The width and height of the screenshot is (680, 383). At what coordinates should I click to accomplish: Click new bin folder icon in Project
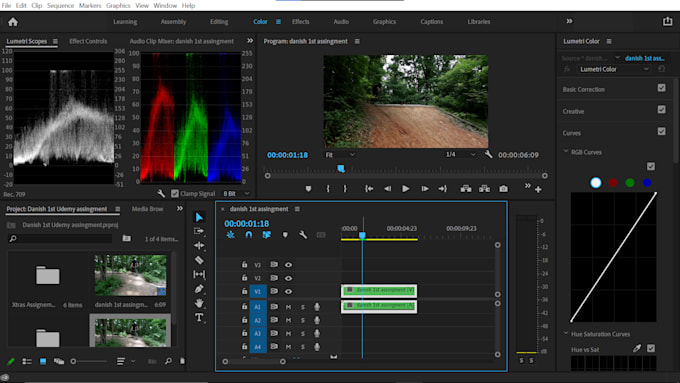coord(127,238)
